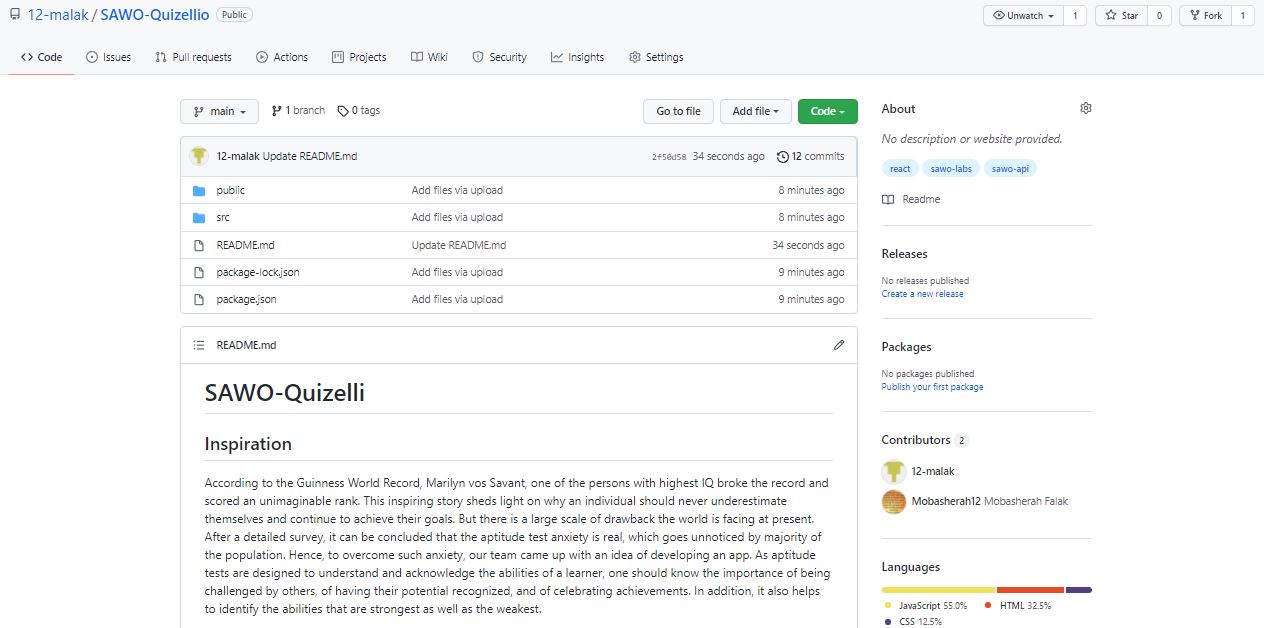Open package-lock.json file
1264x628 pixels.
(x=258, y=272)
